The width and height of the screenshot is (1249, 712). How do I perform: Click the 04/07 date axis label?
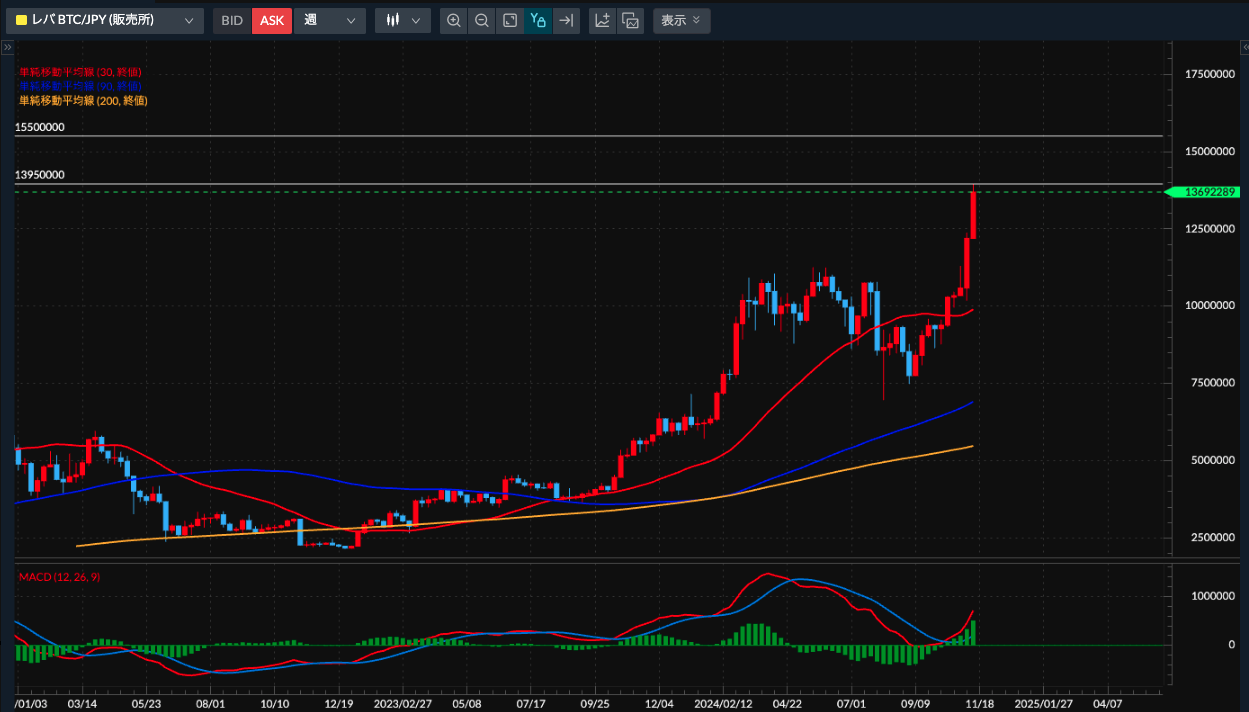(x=1108, y=703)
